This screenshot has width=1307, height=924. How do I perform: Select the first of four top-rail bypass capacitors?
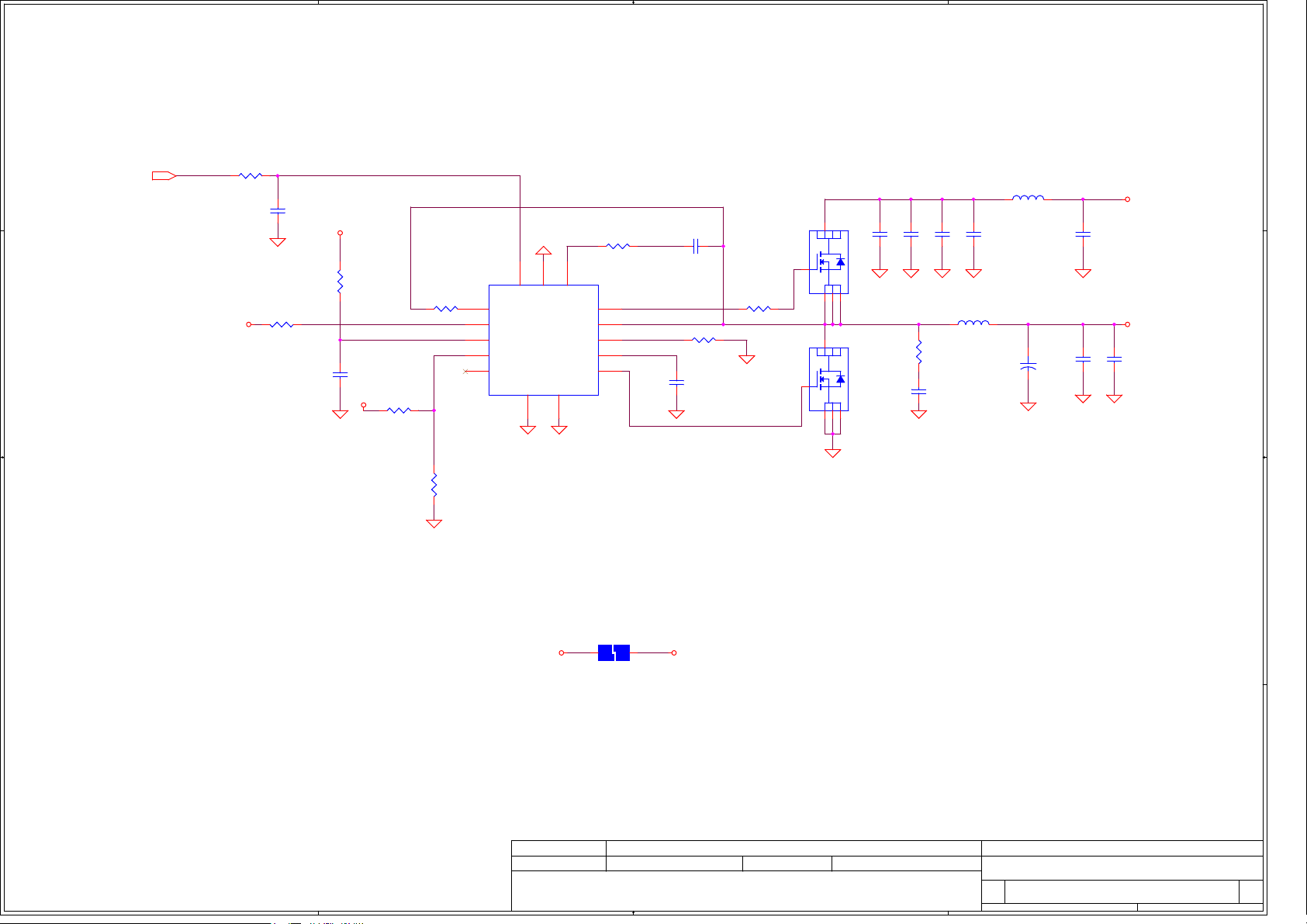tap(880, 234)
